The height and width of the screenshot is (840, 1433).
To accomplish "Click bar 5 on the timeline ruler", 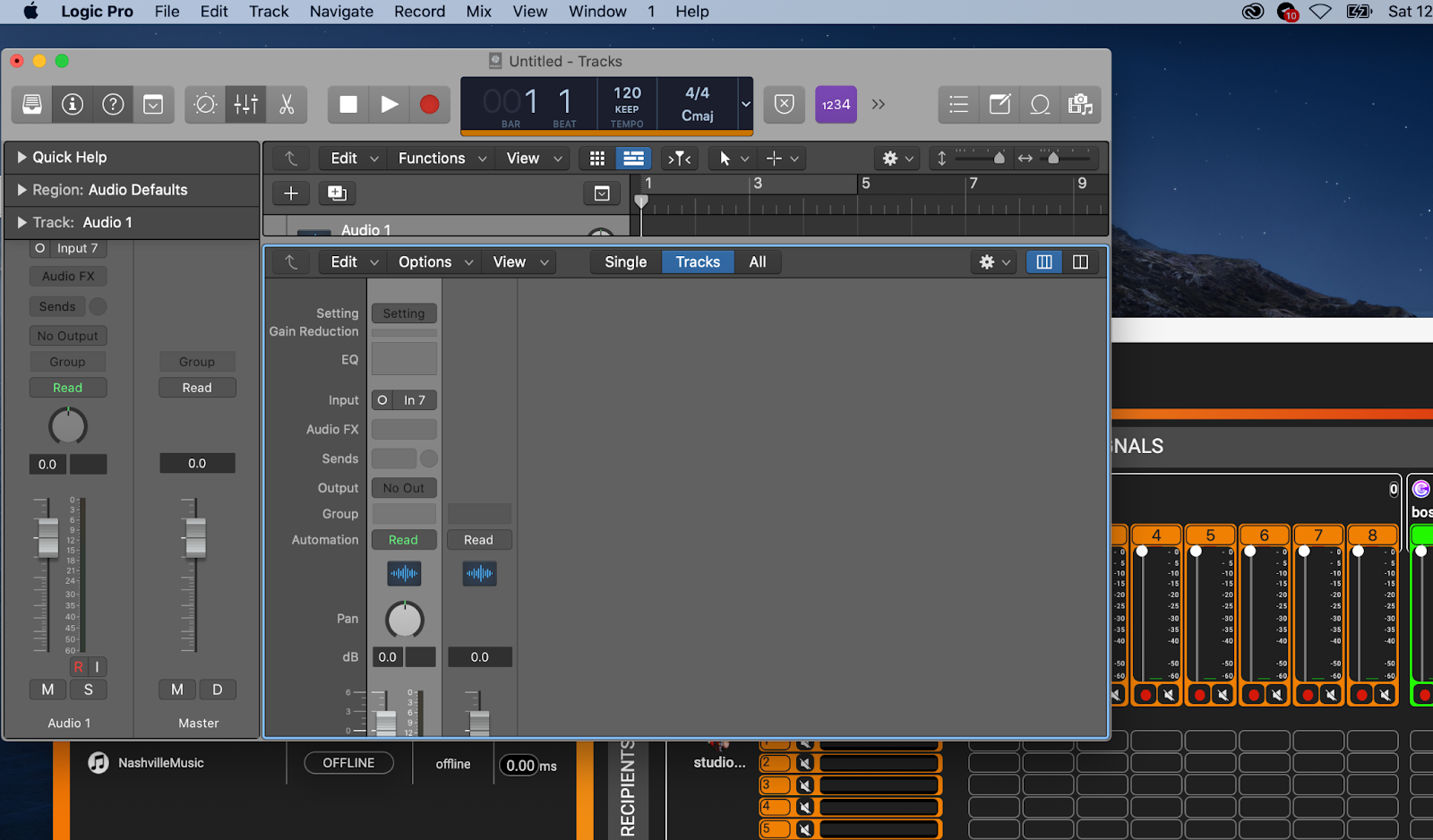I will (866, 184).
